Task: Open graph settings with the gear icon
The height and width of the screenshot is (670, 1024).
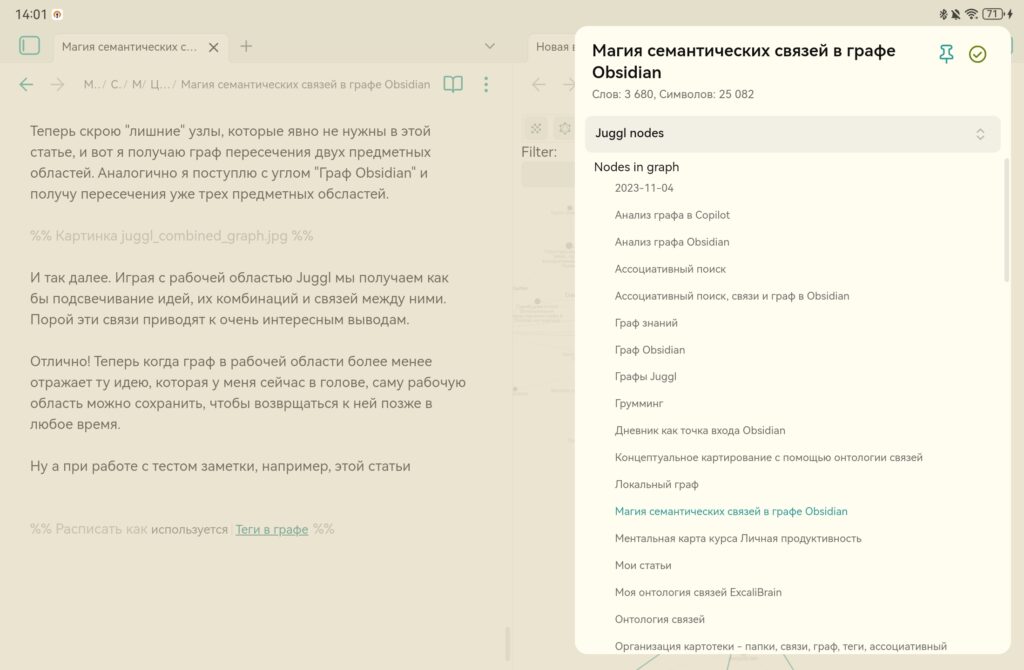Action: pyautogui.click(x=565, y=127)
